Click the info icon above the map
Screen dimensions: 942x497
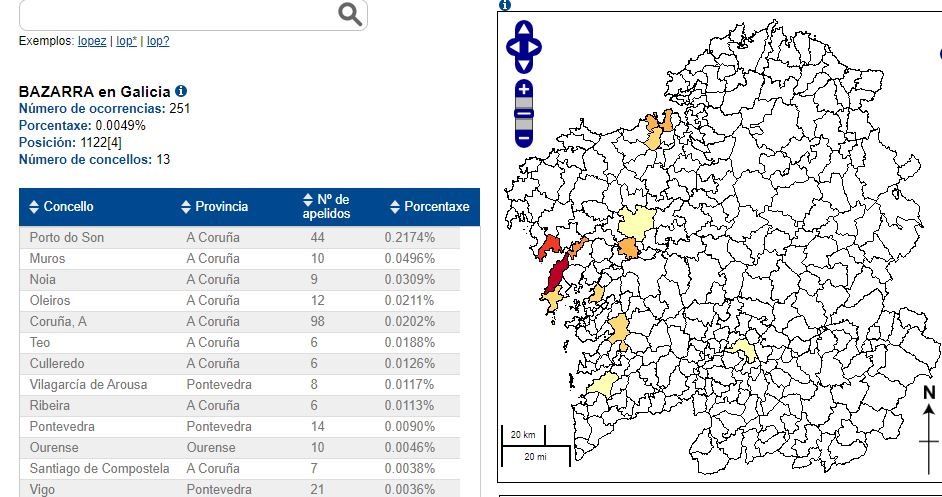point(505,5)
